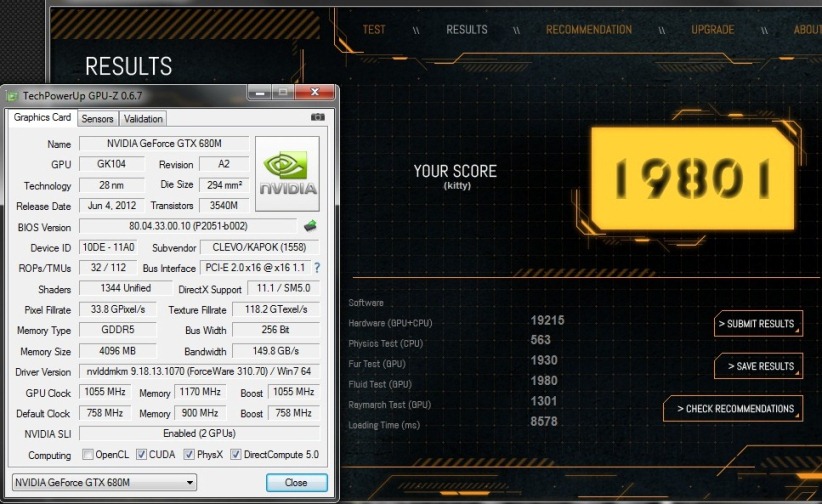Click the Fur Test score 1930
The height and width of the screenshot is (504, 822).
(x=544, y=360)
